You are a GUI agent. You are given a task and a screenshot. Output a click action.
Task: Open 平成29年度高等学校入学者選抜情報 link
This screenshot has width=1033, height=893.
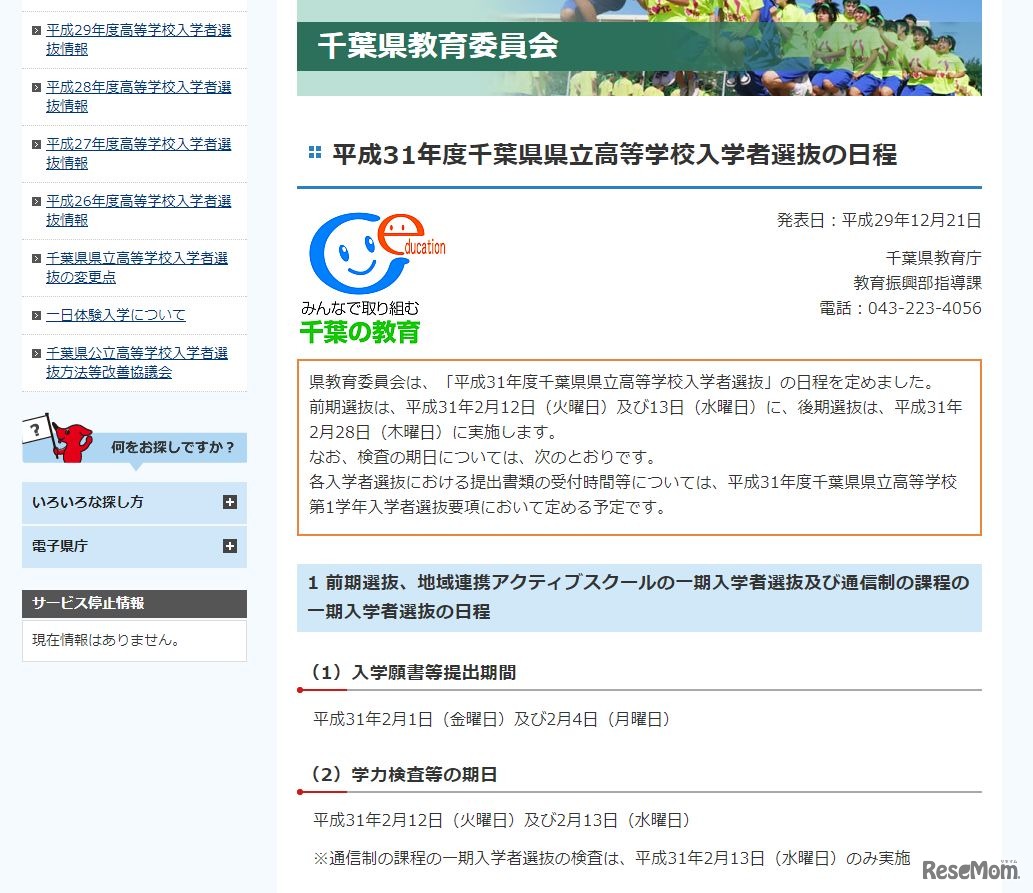(138, 40)
